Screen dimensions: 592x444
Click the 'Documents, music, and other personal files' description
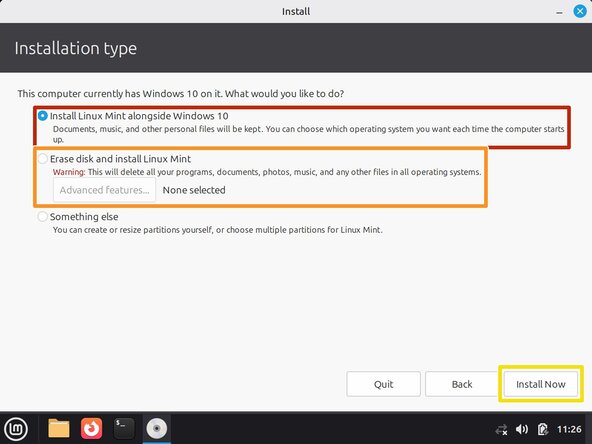(308, 134)
